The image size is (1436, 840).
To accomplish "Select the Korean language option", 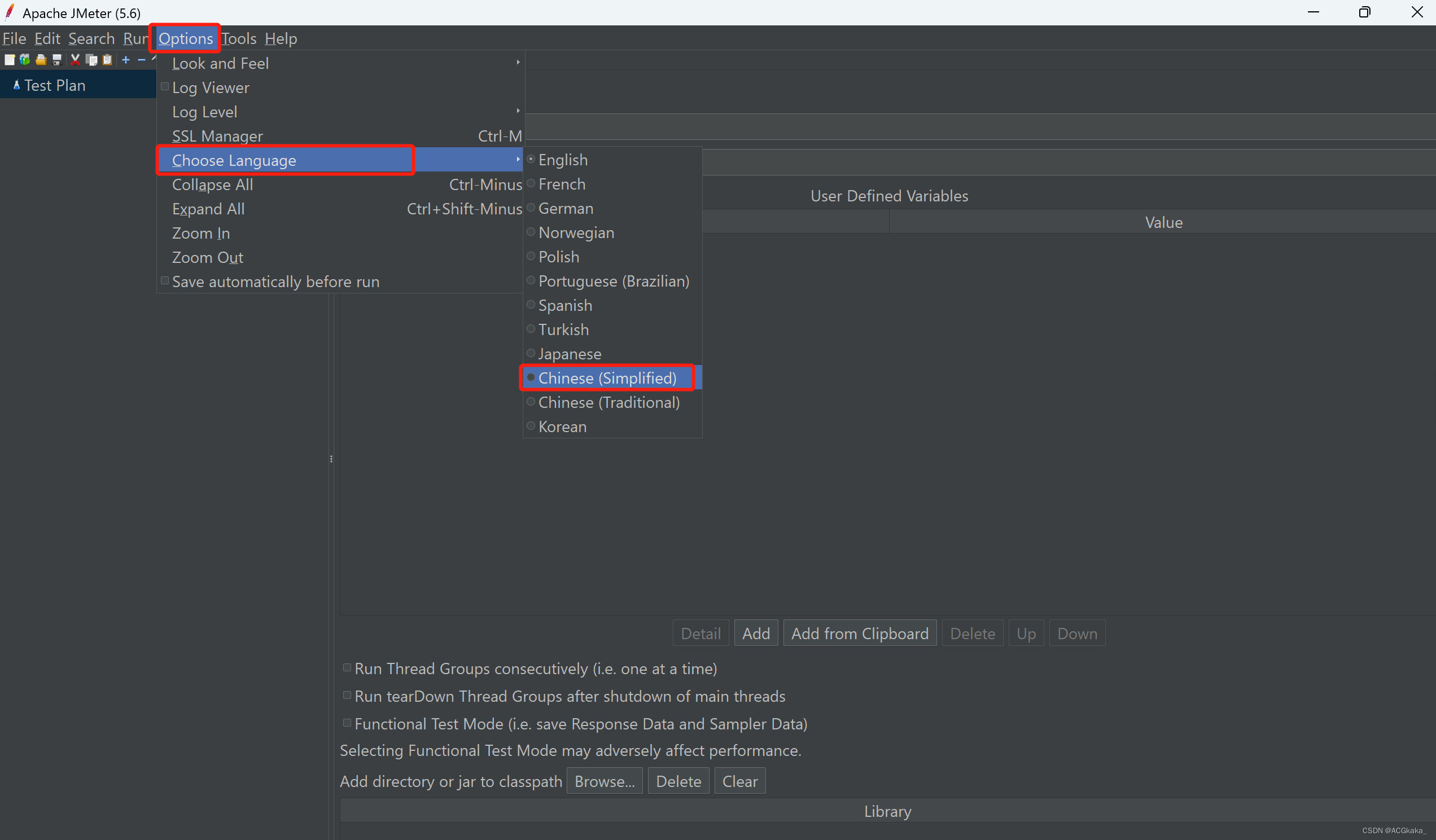I will [x=612, y=426].
